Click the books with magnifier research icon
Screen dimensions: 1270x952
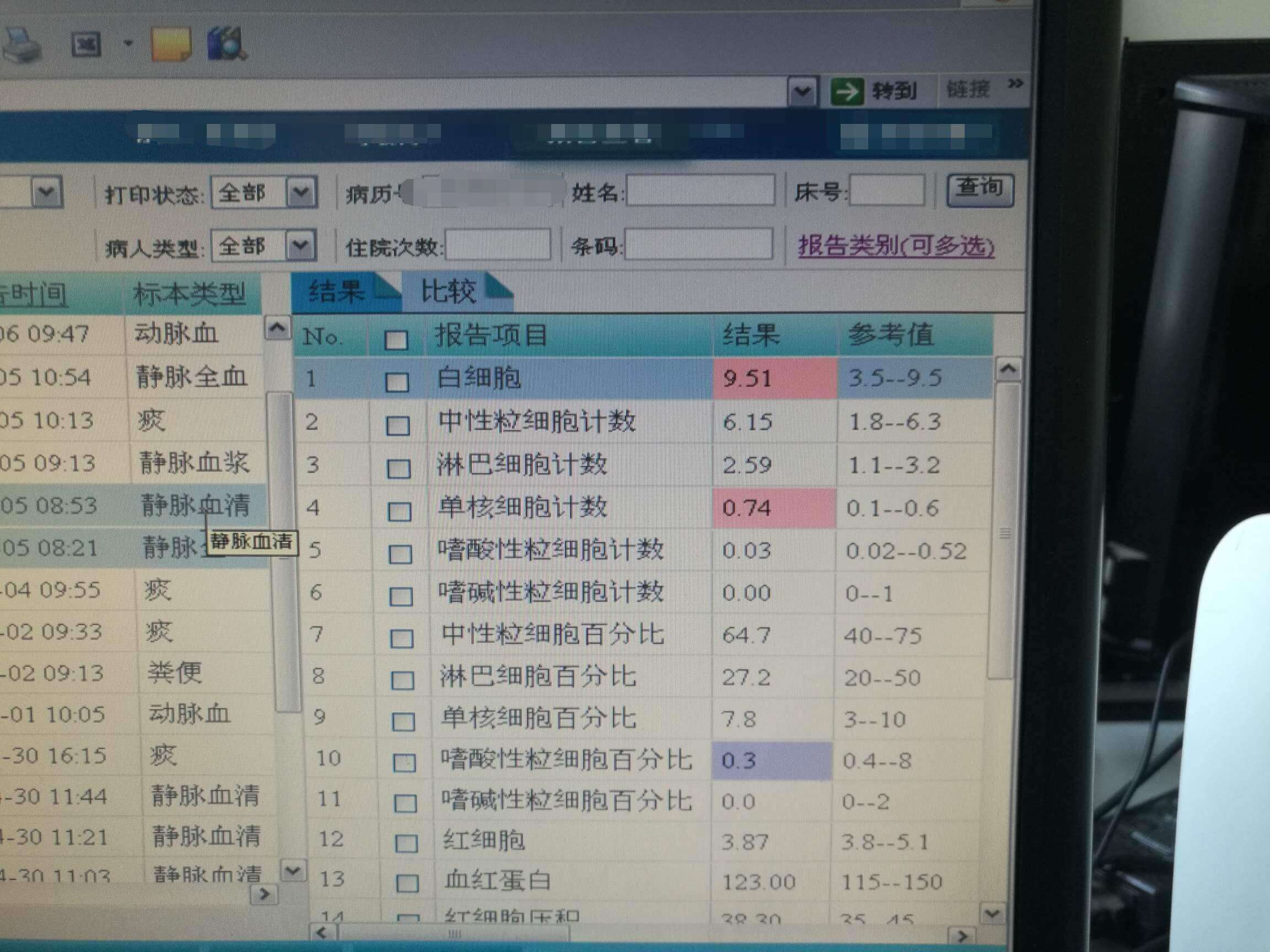tap(226, 44)
